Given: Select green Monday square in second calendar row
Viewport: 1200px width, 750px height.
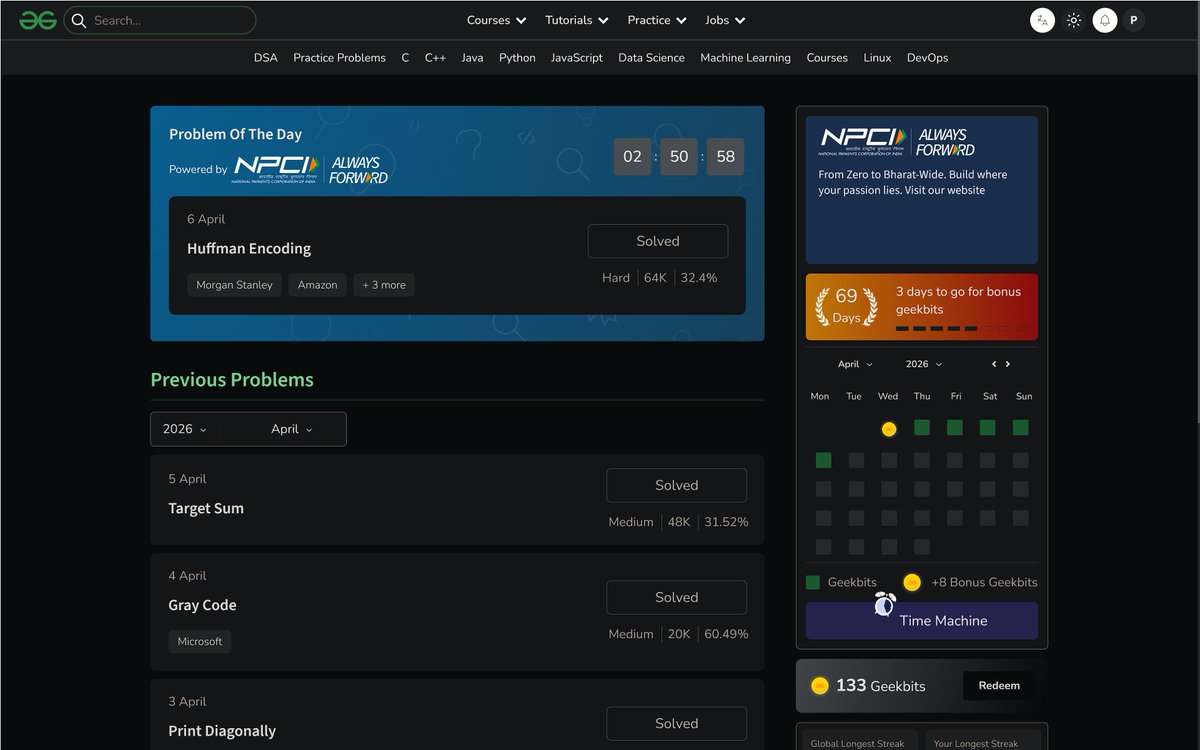Looking at the screenshot, I should (823, 460).
